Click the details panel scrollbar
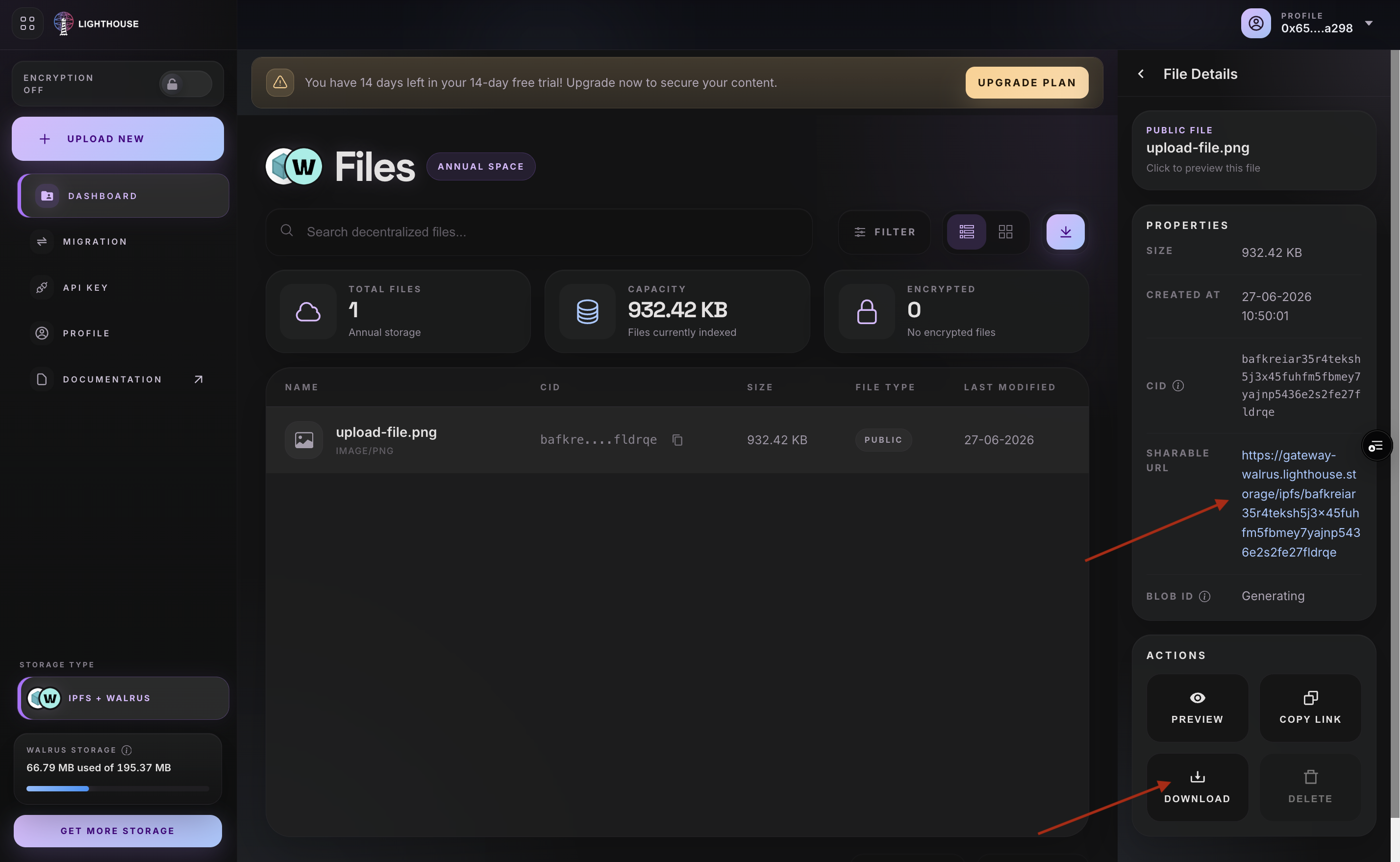Screen dimensions: 1400x862 [x=1396, y=433]
